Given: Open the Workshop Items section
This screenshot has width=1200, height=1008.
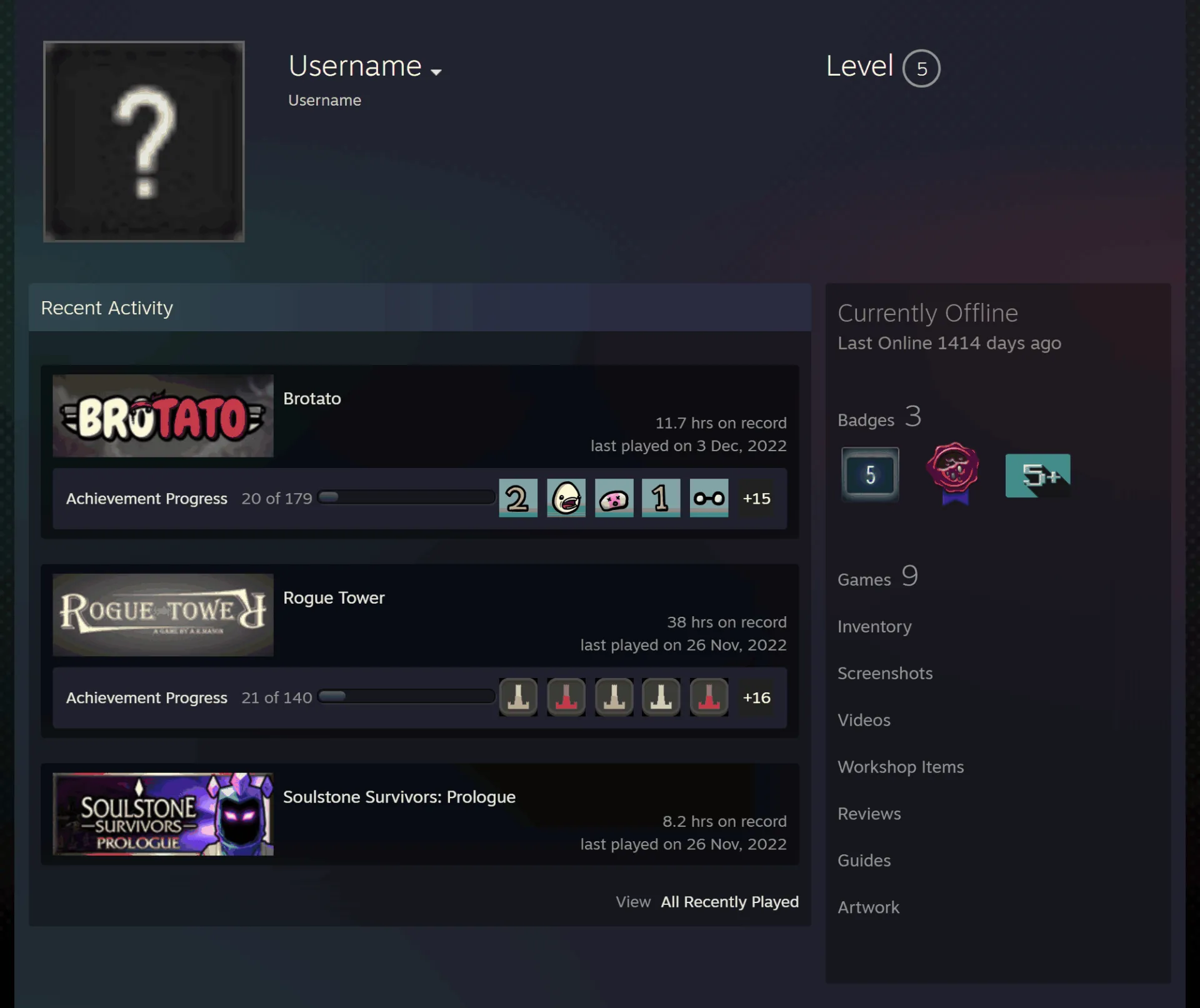Looking at the screenshot, I should (x=901, y=767).
